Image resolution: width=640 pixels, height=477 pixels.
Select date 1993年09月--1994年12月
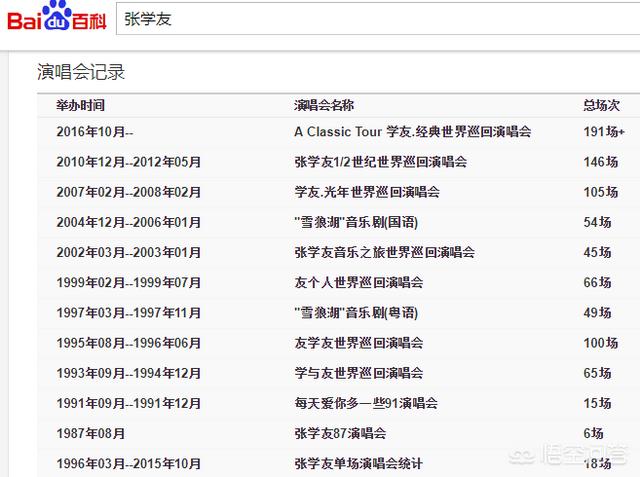[129, 373]
